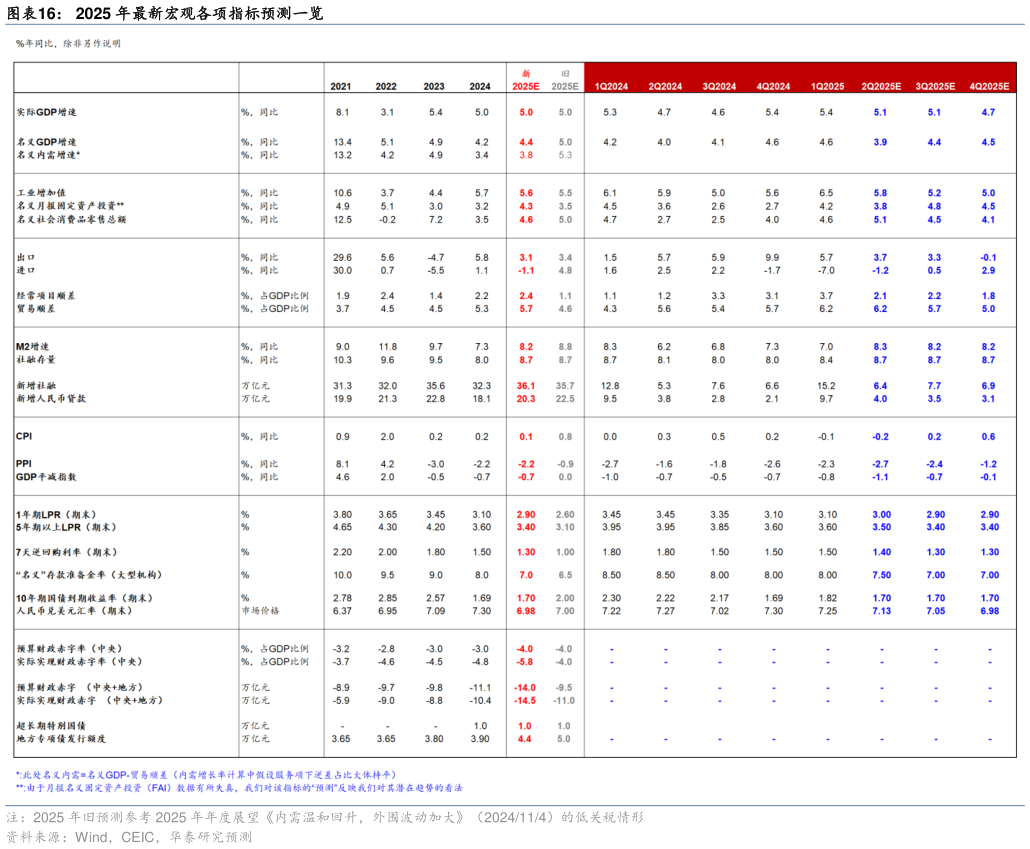
Task: Click the 工业增加值 row label
Action: pos(41,193)
